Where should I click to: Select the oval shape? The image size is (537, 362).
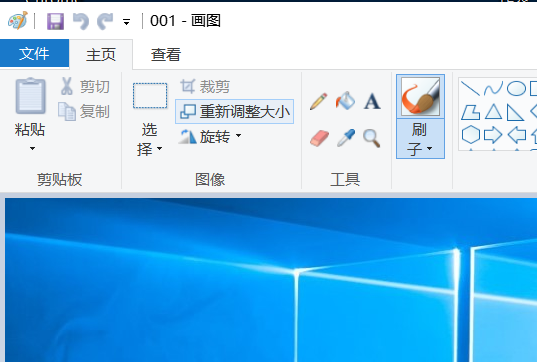[516, 88]
